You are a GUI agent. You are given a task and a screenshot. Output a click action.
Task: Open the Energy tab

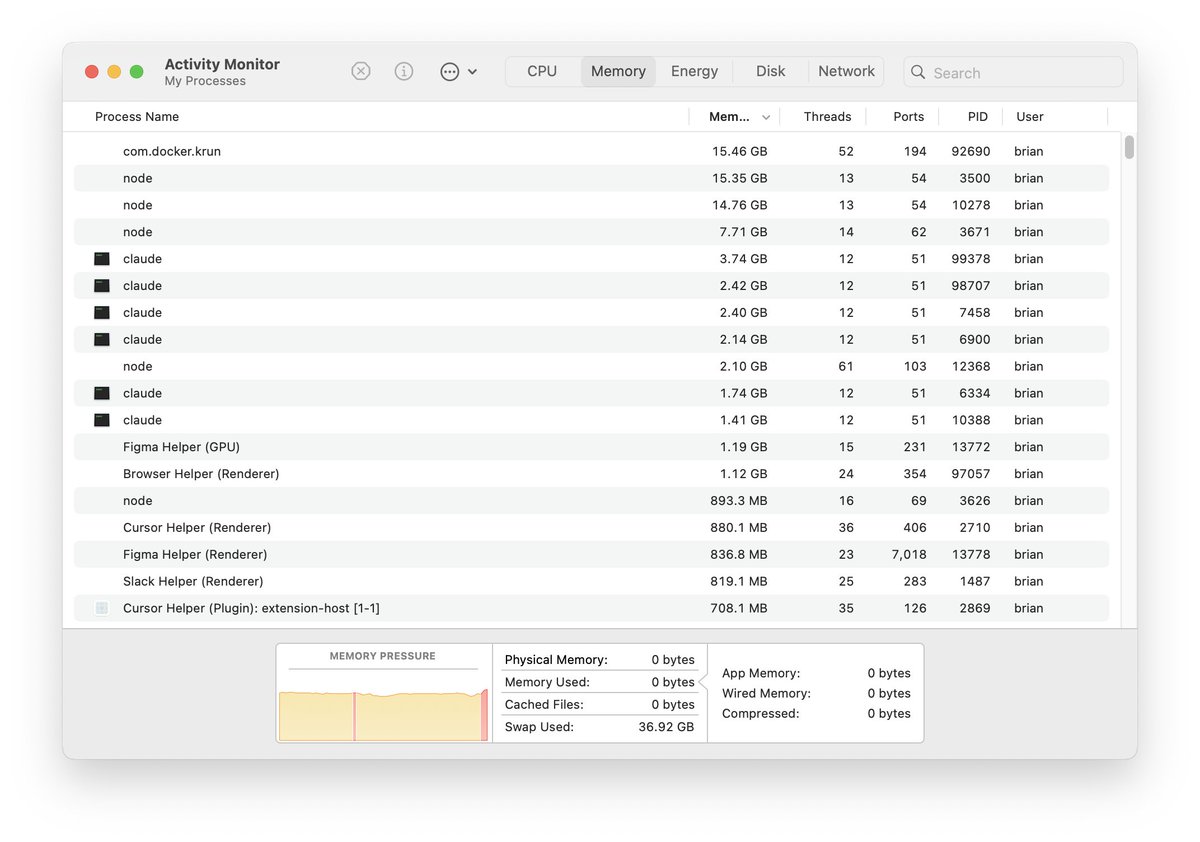[694, 71]
